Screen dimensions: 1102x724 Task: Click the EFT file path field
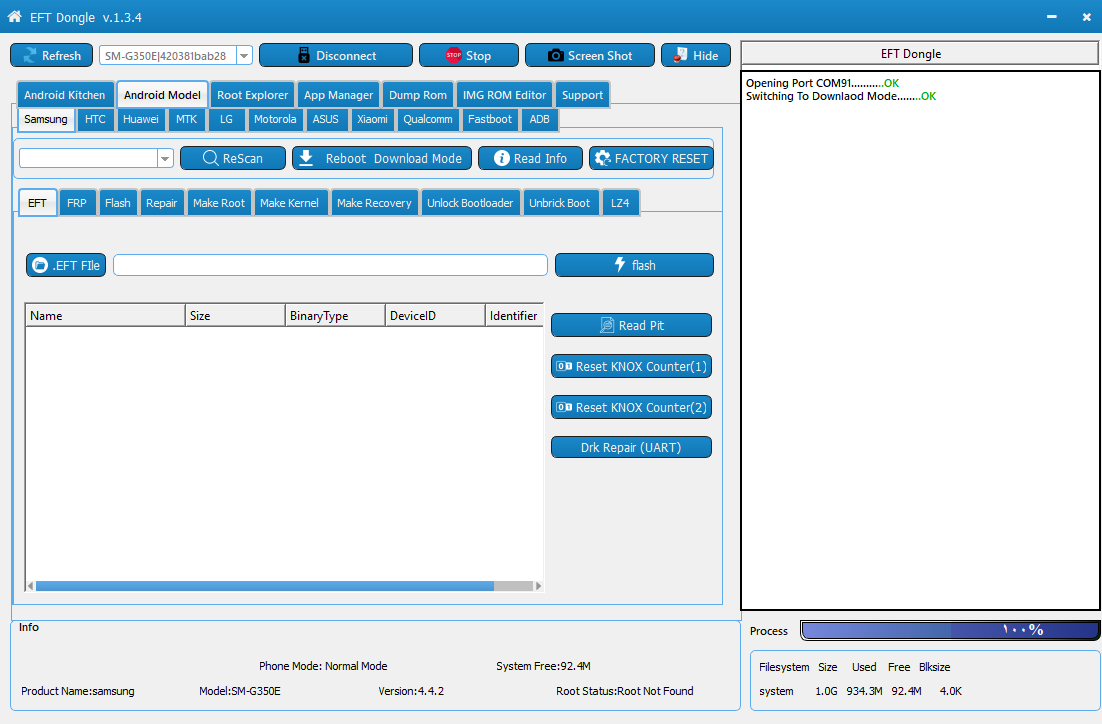330,265
